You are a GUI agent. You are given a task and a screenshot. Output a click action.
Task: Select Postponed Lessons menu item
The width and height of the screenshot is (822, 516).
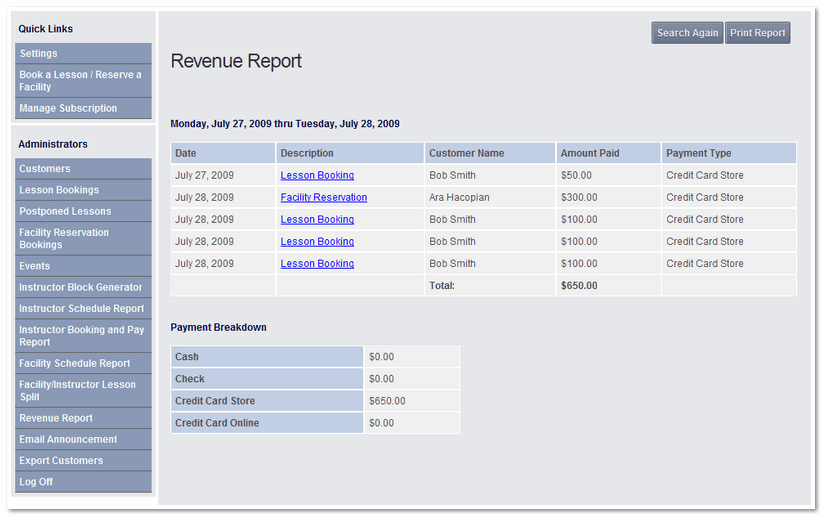83,211
